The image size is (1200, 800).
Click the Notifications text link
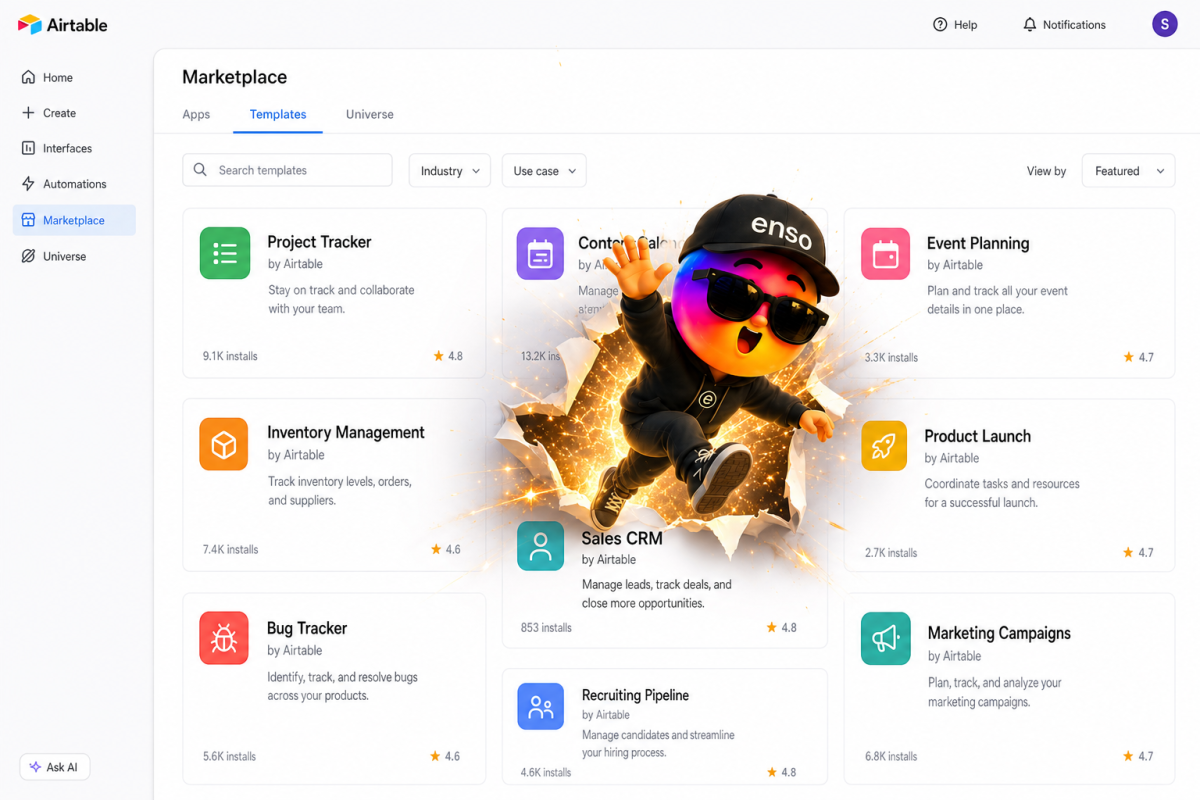1074,25
